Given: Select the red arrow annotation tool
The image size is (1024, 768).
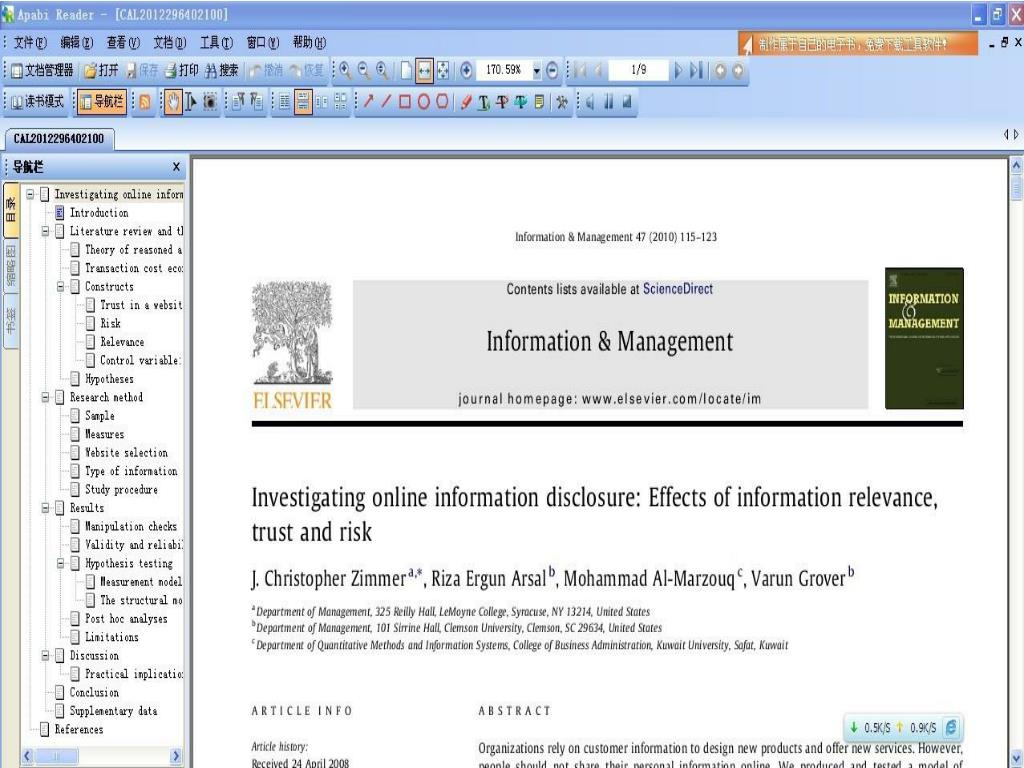Looking at the screenshot, I should [x=368, y=101].
